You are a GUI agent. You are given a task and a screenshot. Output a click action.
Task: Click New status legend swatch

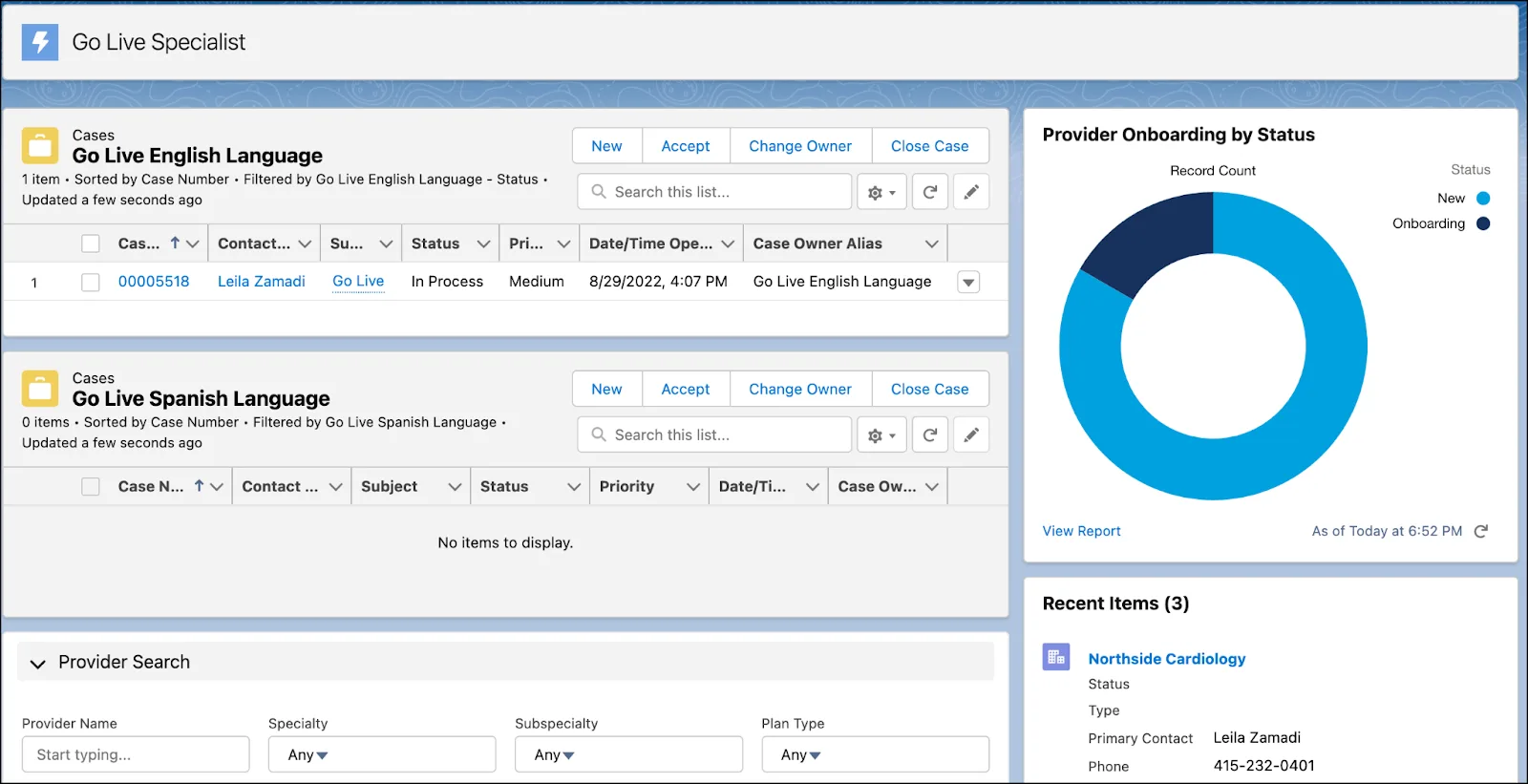point(1483,199)
